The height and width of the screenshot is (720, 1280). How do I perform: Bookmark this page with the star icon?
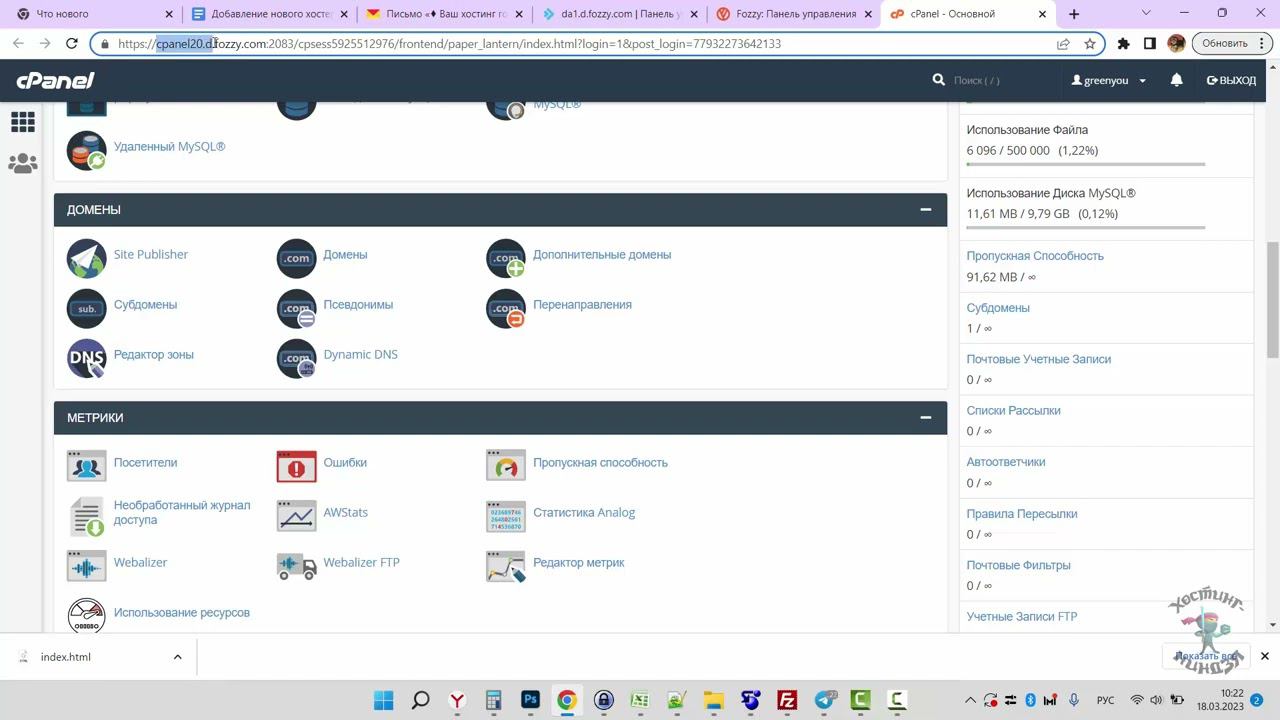pyautogui.click(x=1090, y=43)
